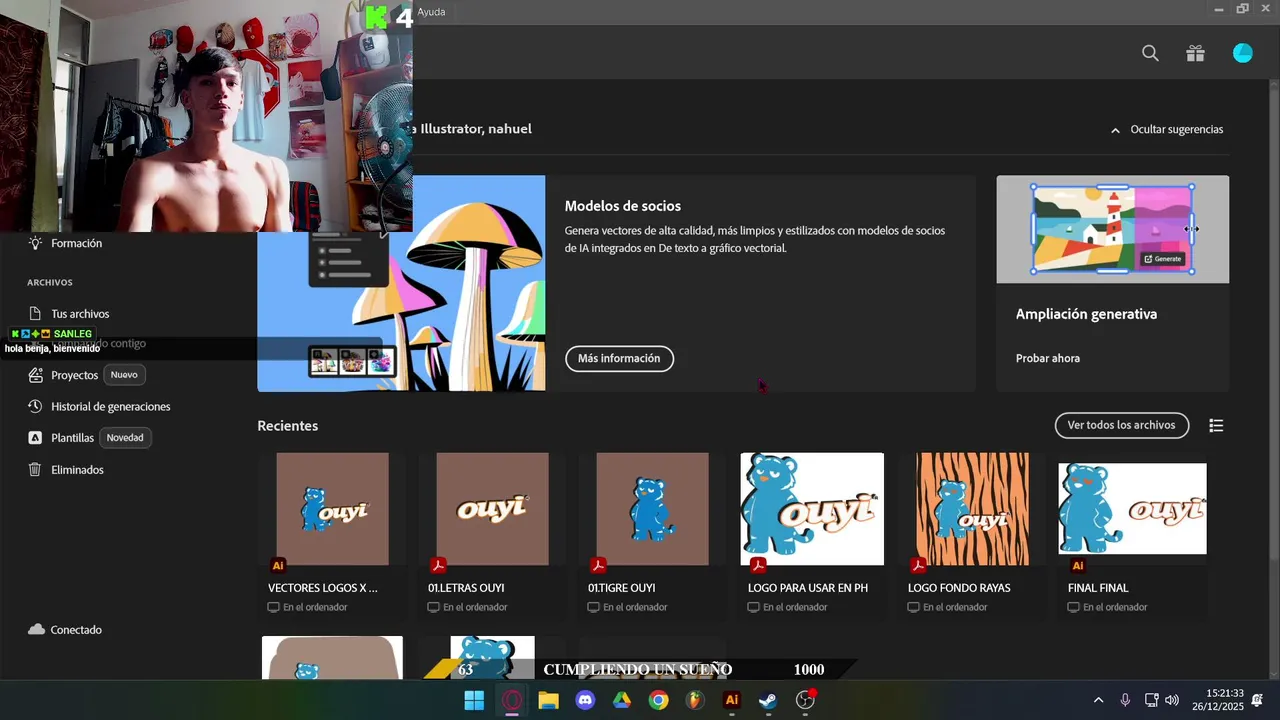Collapse suggestions with Ocultar sugerencias

tap(1167, 129)
